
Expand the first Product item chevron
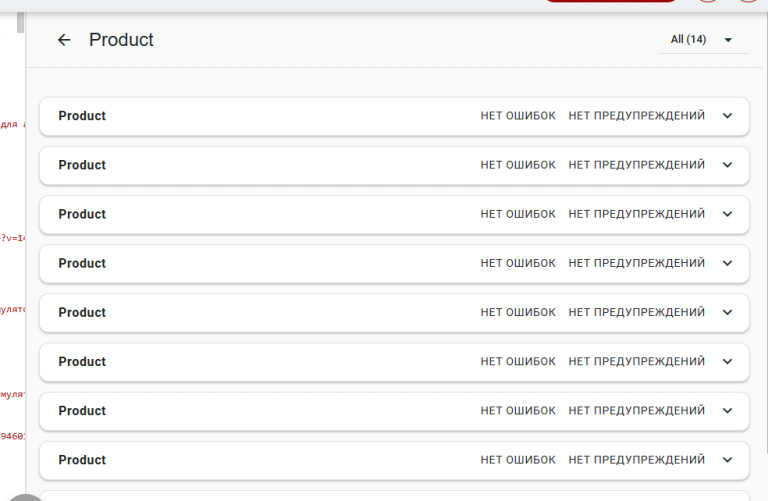[727, 116]
